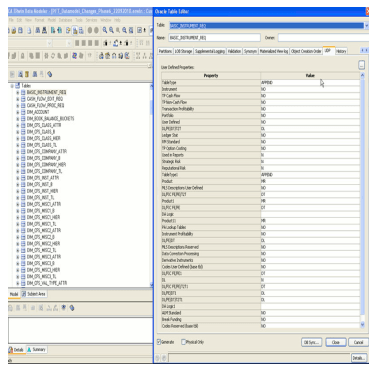Click the table icon beside DIM_CFS_VAL_TYPE_ATTR
Screen dimensions: 380x369
(23, 283)
